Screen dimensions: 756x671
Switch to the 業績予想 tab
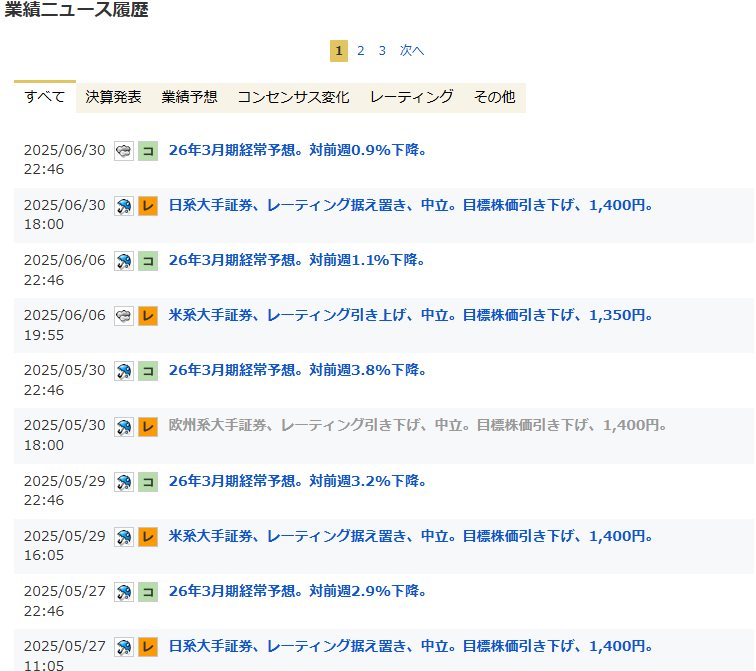[x=189, y=97]
